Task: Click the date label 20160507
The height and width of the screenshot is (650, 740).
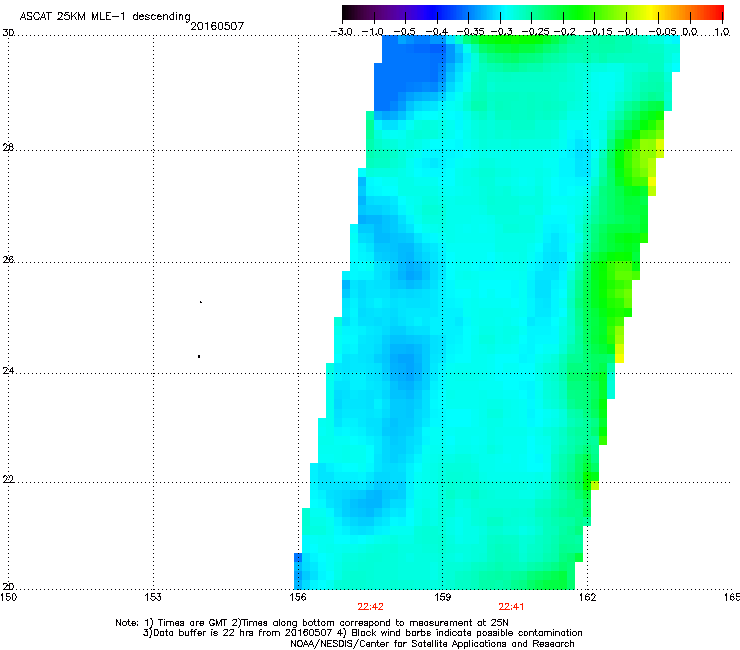Action: point(217,26)
